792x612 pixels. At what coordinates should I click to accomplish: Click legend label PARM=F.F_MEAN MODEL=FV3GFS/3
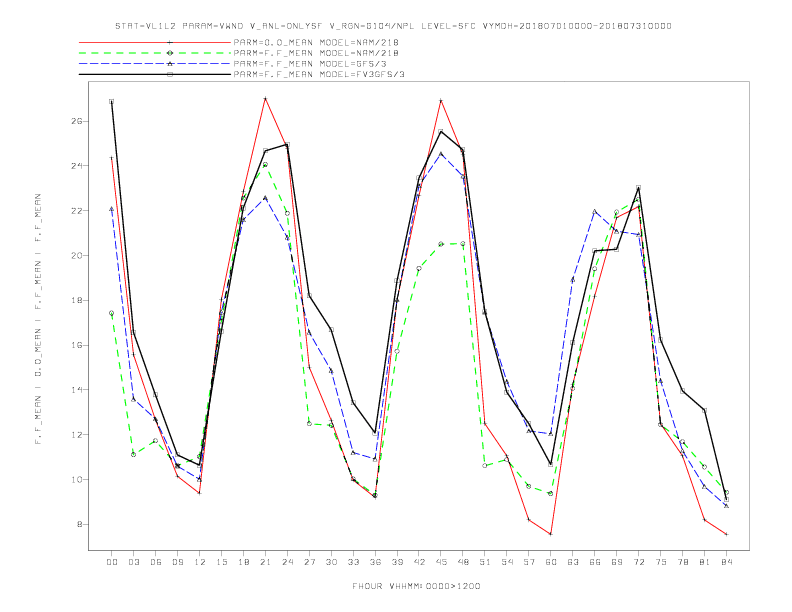click(319, 74)
